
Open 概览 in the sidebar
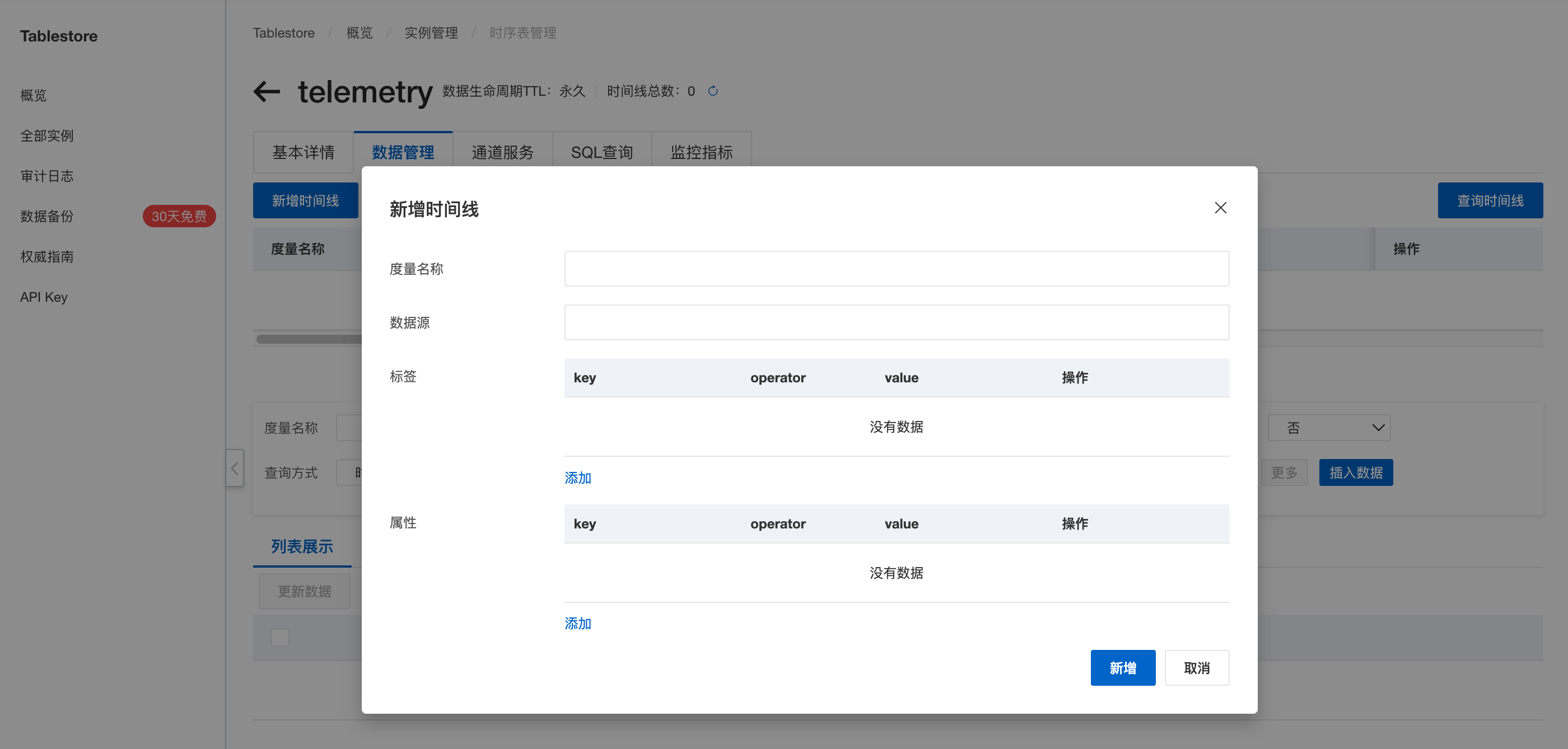34,96
